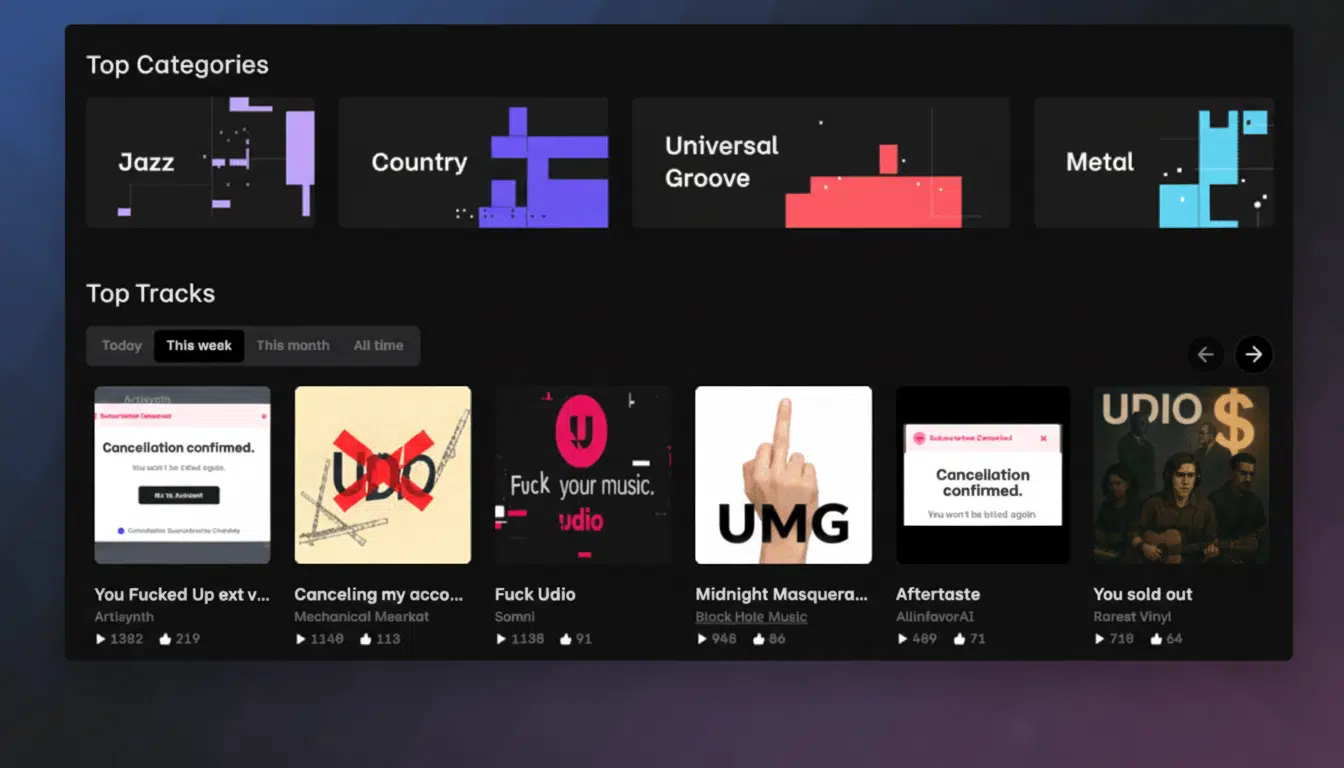Viewport: 1344px width, 768px height.
Task: Open the Metal category card
Action: [1153, 162]
